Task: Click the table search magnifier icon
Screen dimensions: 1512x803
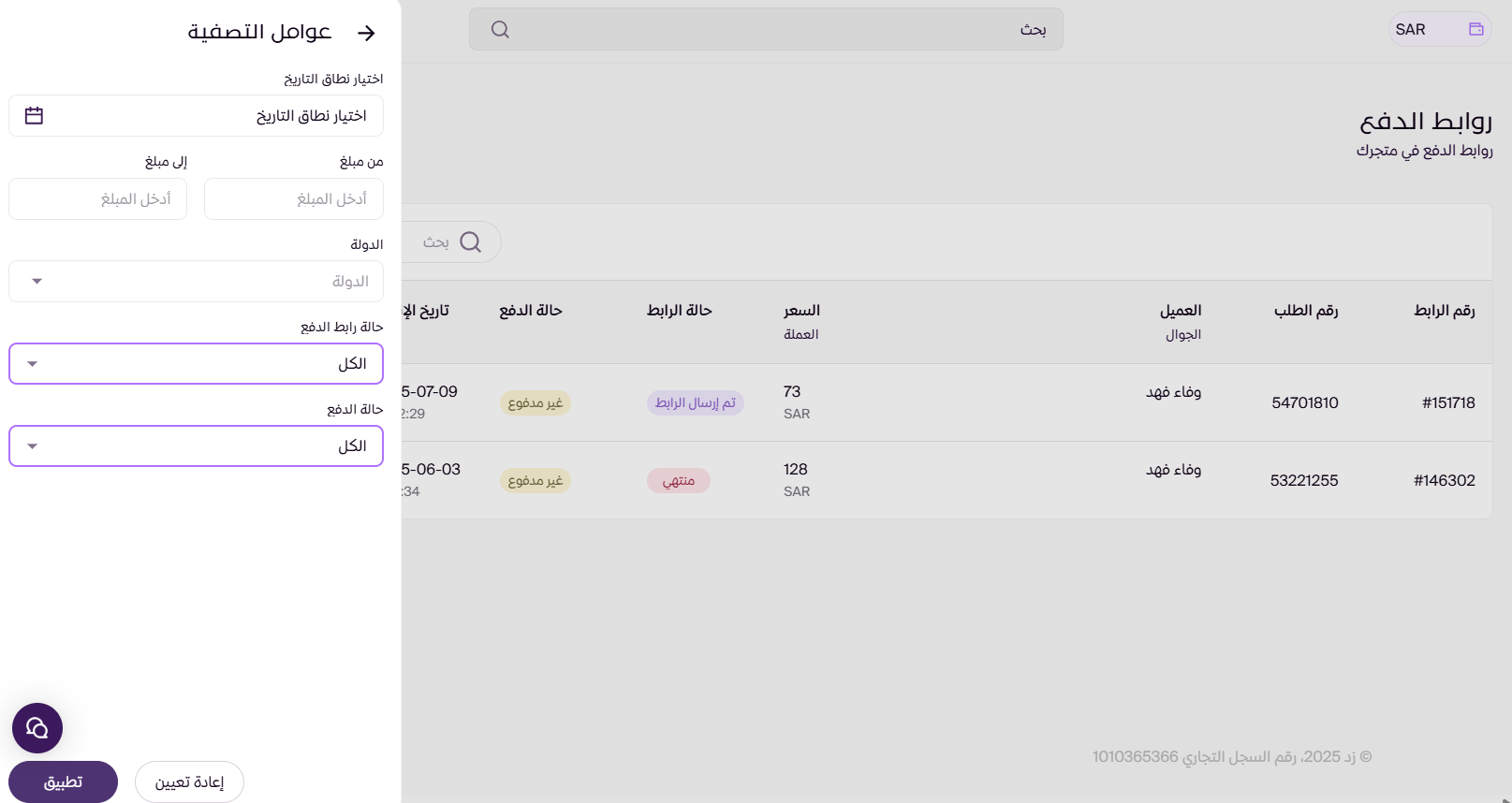Action: point(471,242)
